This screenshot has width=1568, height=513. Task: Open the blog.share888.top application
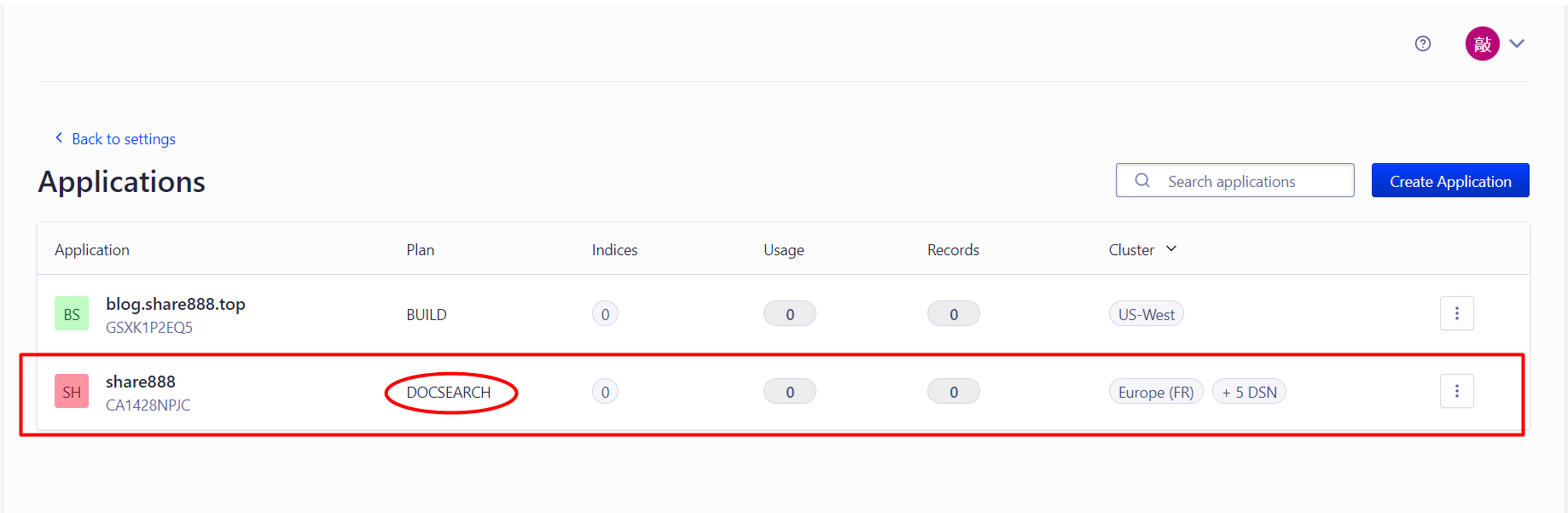tap(176, 304)
